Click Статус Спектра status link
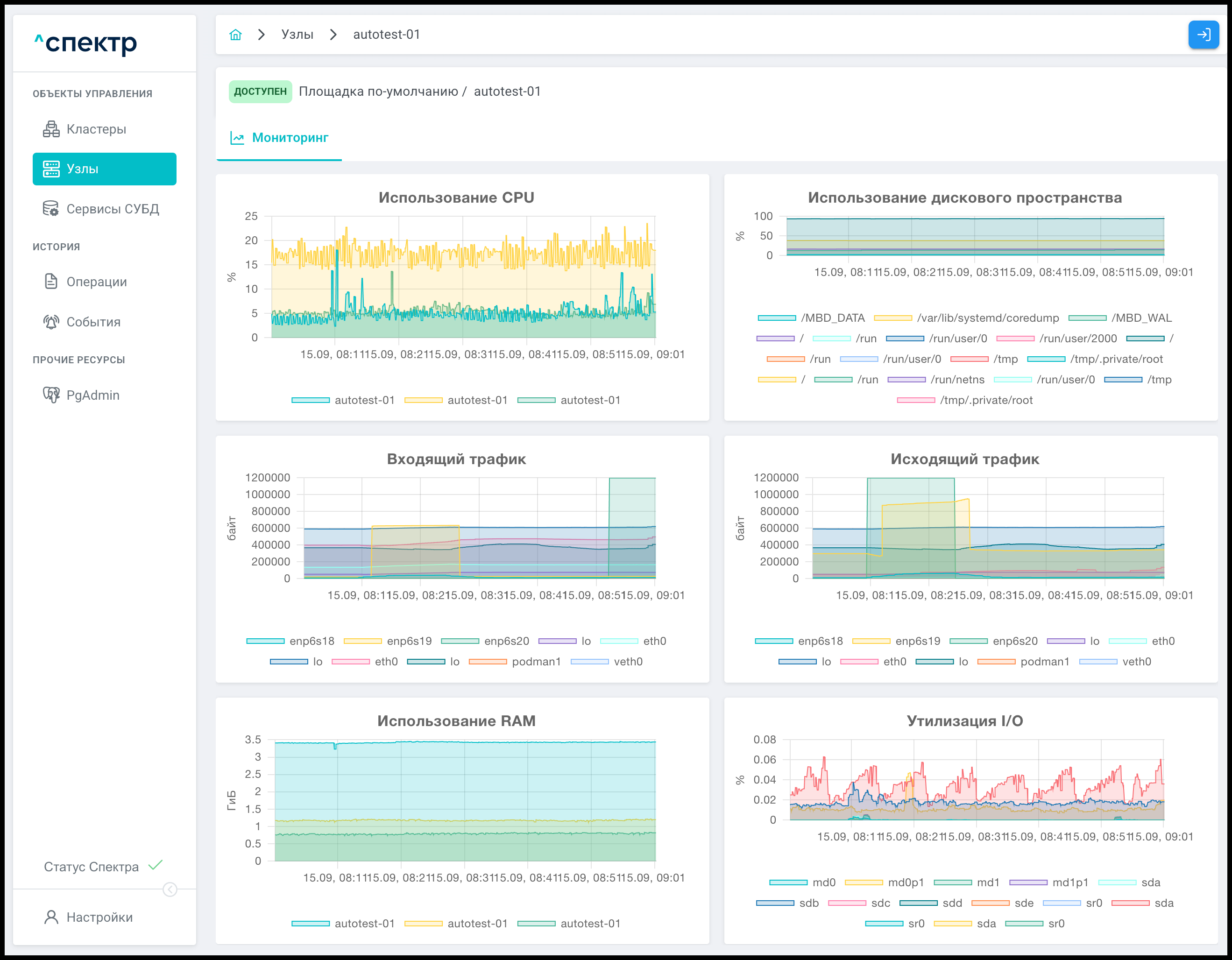 tap(92, 867)
